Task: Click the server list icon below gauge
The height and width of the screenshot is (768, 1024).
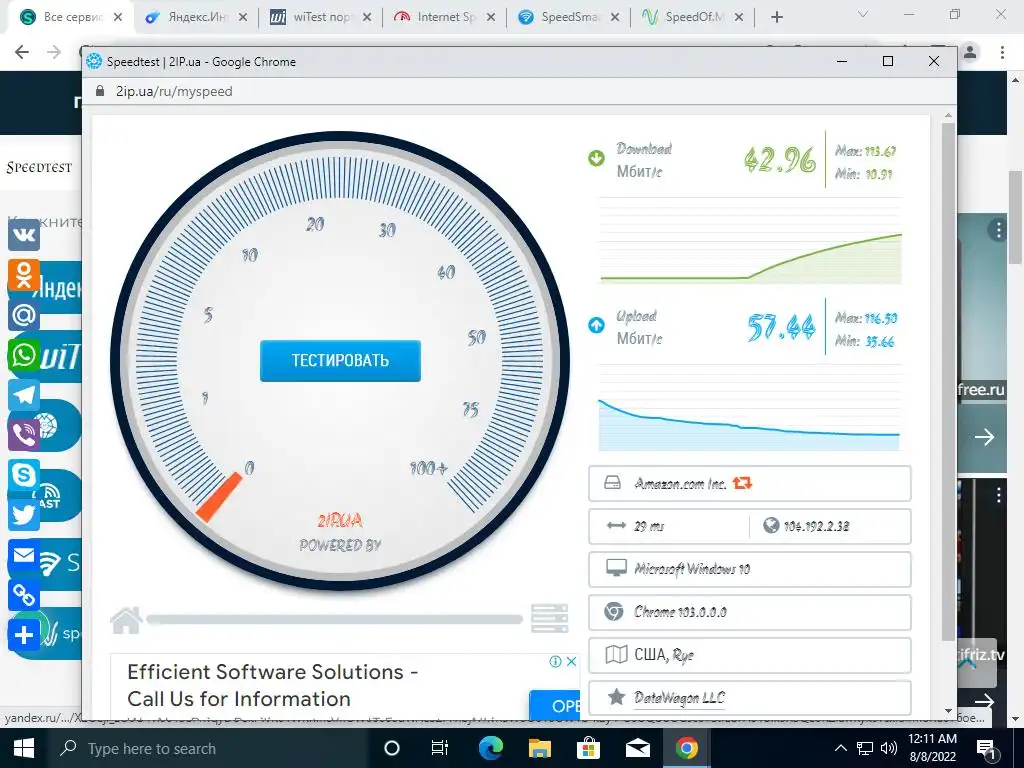Action: point(549,618)
